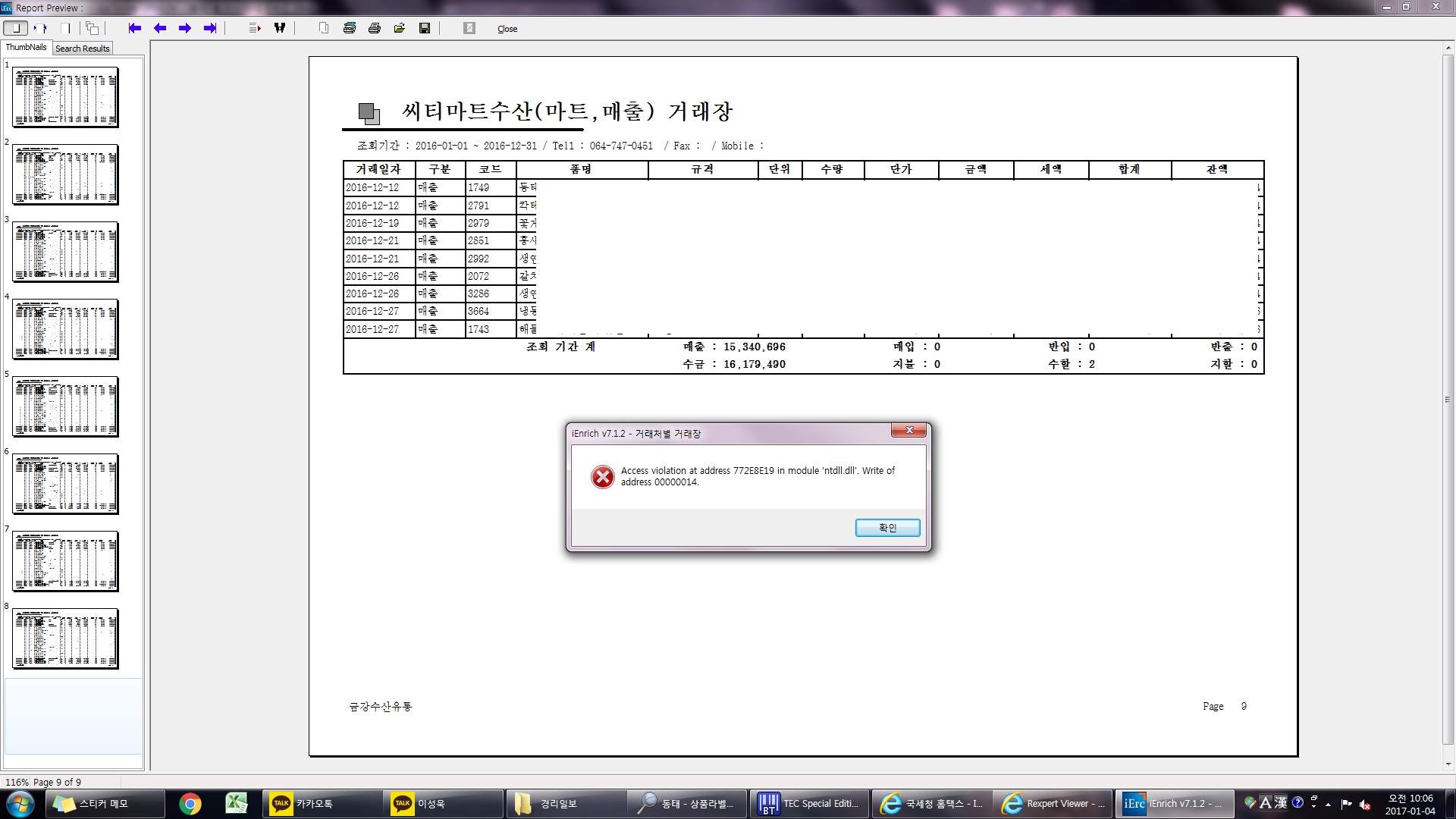Go to first page arrow
Viewport: 1456px width, 819px height.
[135, 28]
